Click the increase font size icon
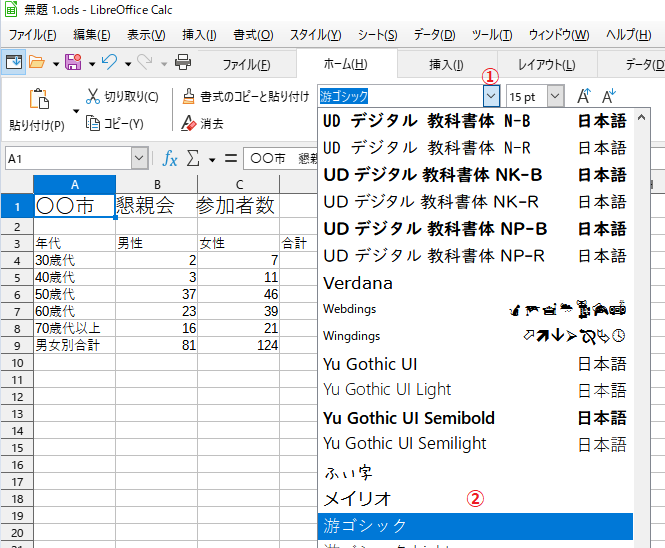This screenshot has height=548, width=665. [584, 96]
